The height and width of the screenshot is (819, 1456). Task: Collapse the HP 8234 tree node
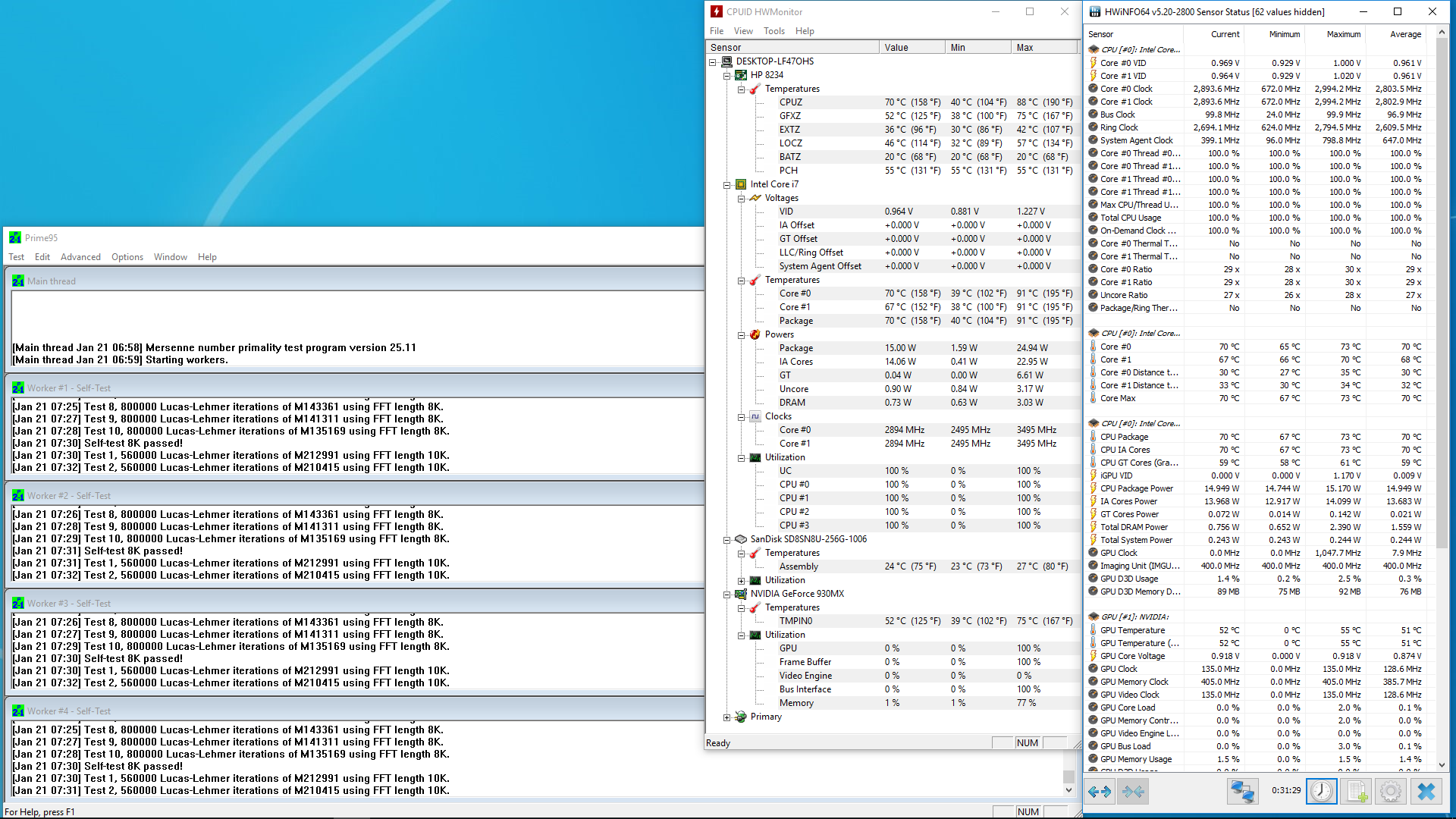[x=727, y=76]
